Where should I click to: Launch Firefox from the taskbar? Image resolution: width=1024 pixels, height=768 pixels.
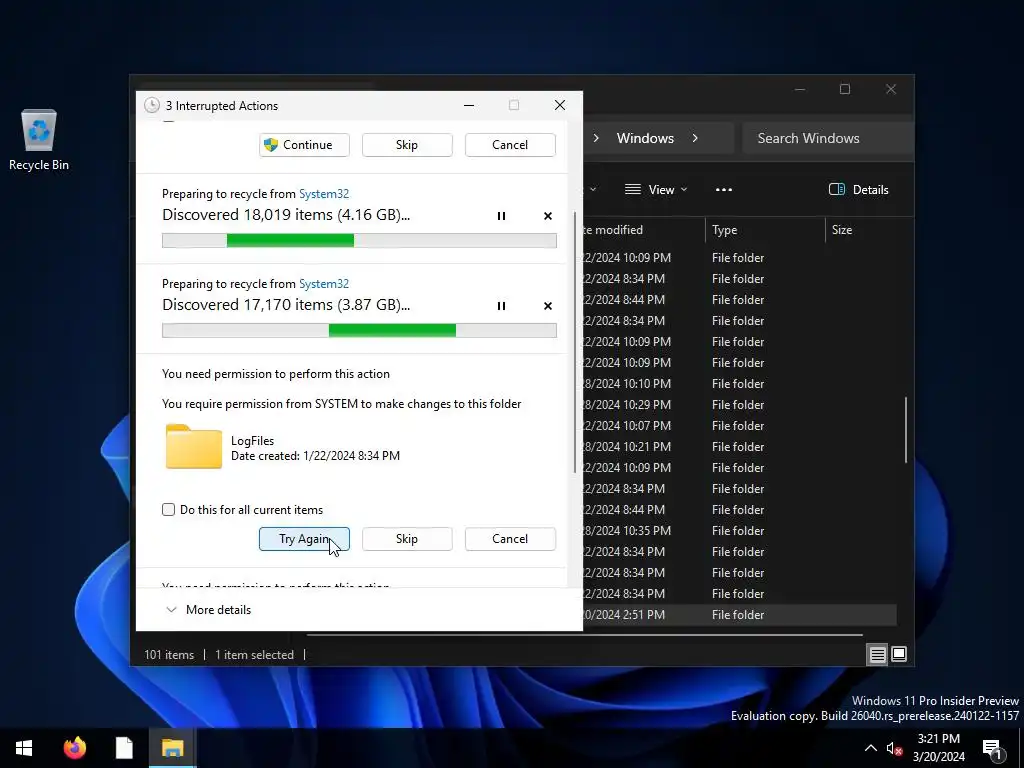coord(74,748)
